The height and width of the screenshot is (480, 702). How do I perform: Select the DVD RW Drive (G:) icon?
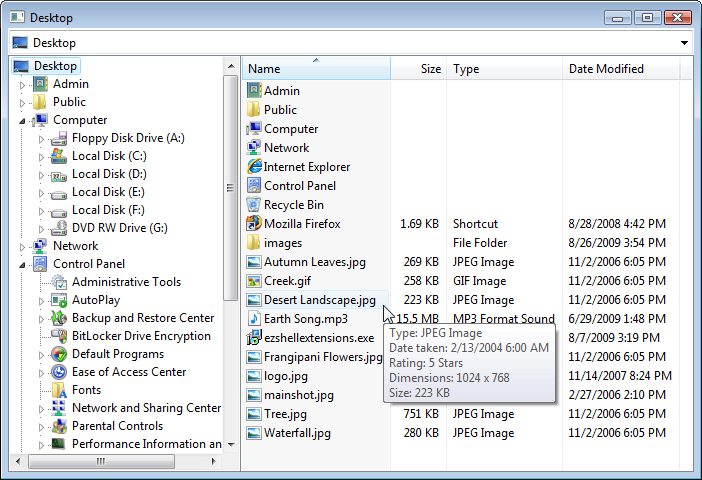coord(59,228)
